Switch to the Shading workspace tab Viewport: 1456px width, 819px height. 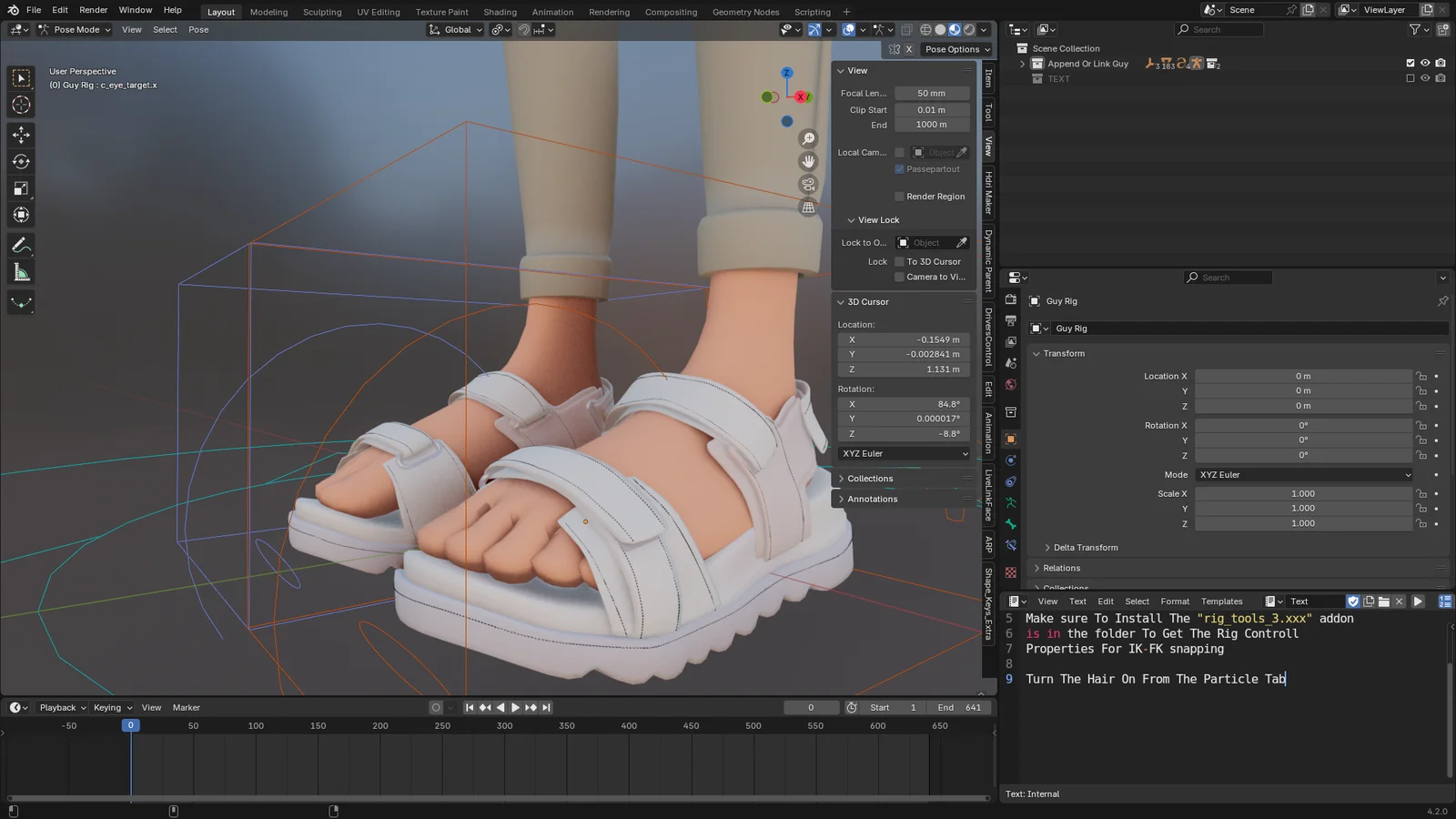500,12
